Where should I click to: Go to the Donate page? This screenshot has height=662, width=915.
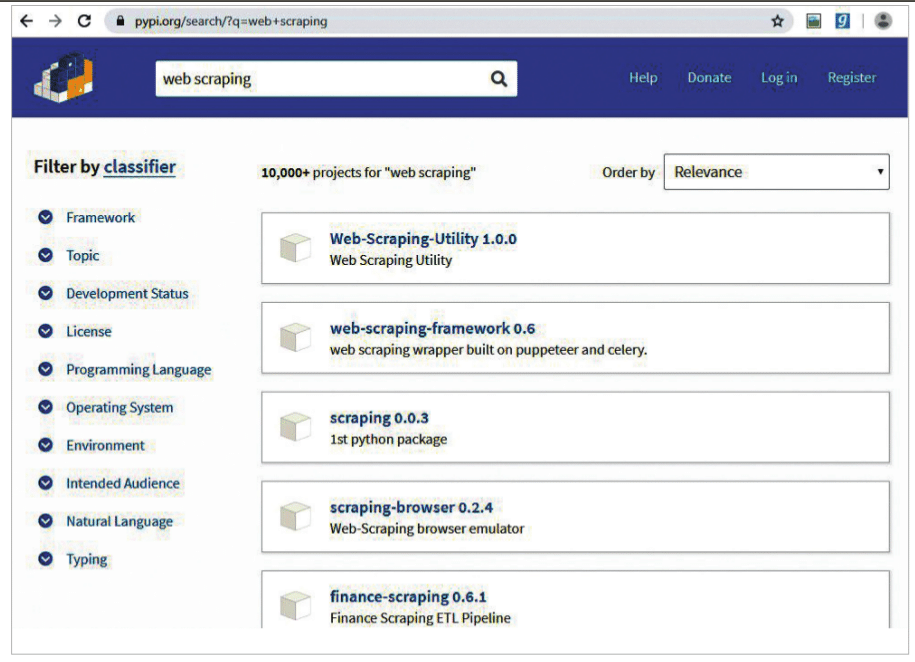point(709,78)
